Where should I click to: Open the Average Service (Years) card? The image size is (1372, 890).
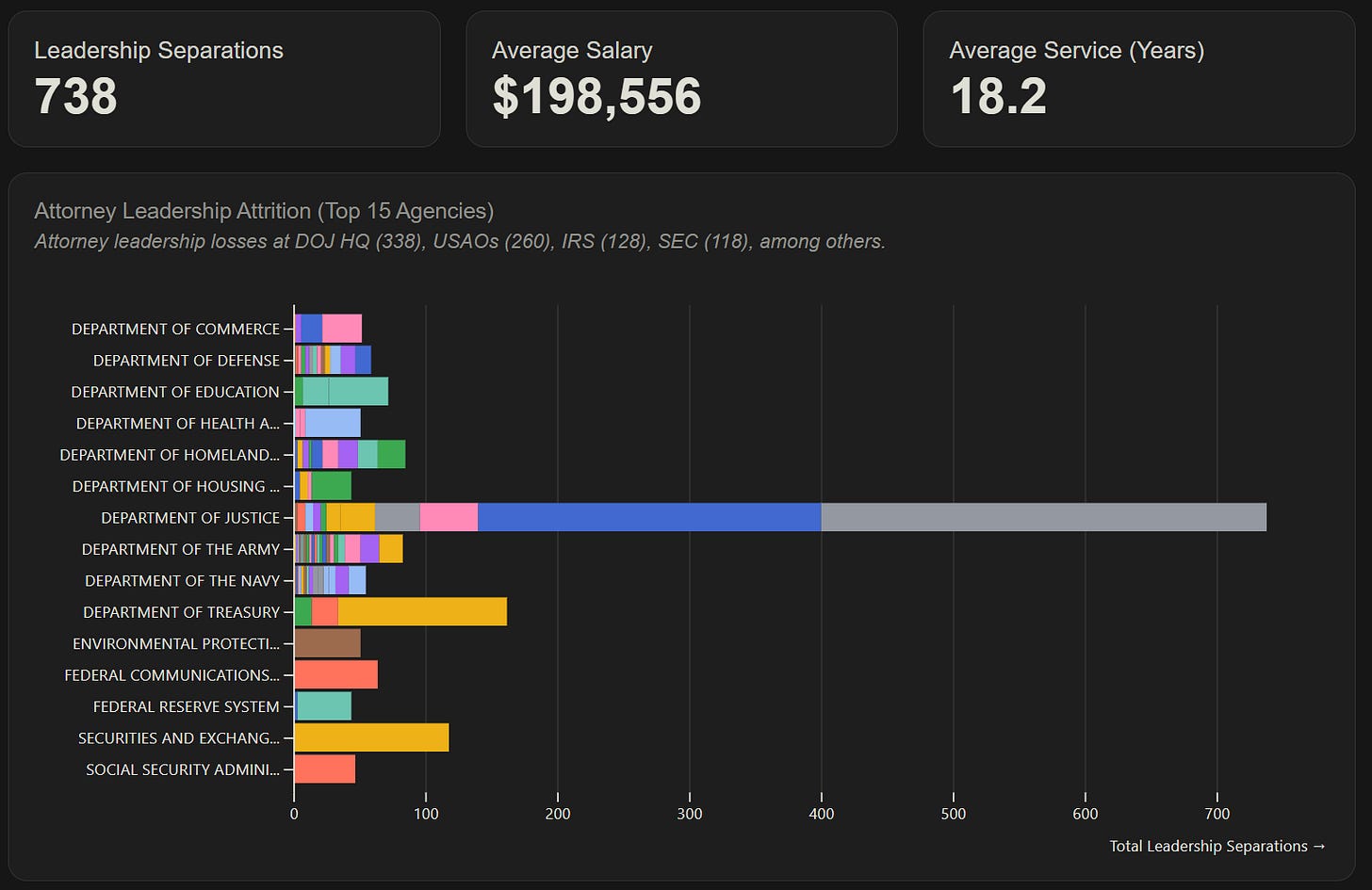(1139, 79)
